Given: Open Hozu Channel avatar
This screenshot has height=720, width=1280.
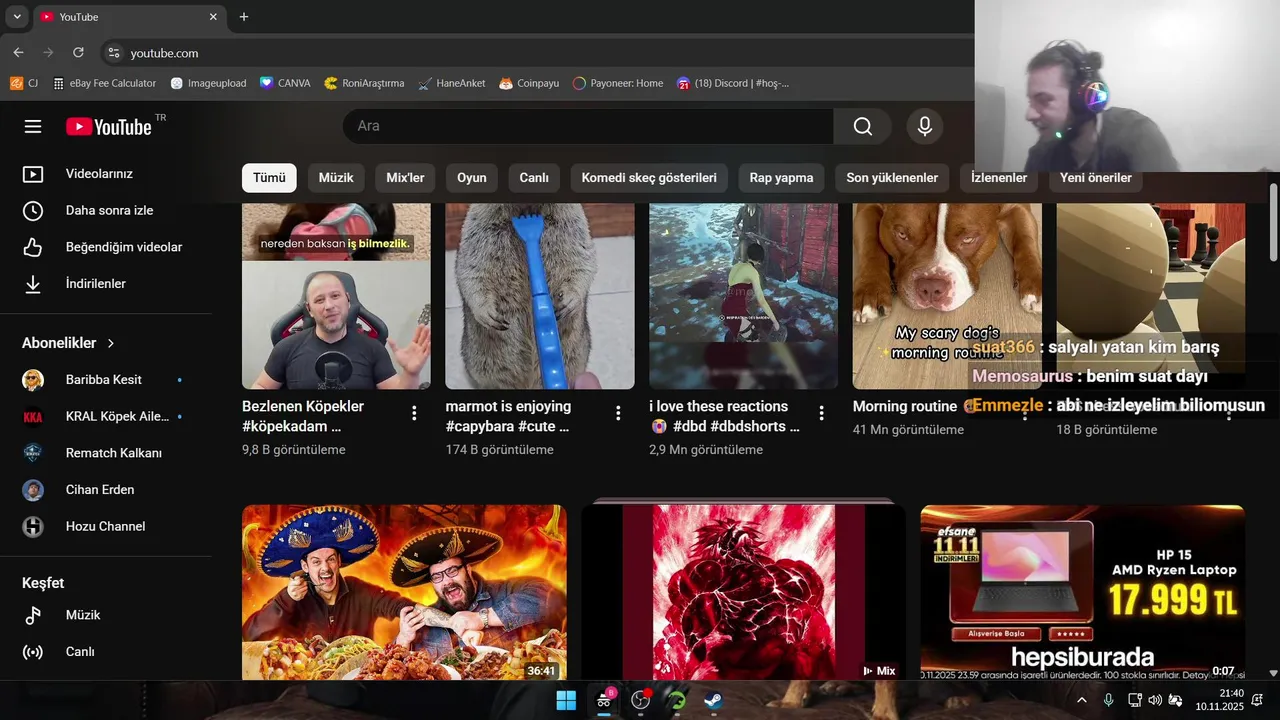Looking at the screenshot, I should click(x=33, y=527).
